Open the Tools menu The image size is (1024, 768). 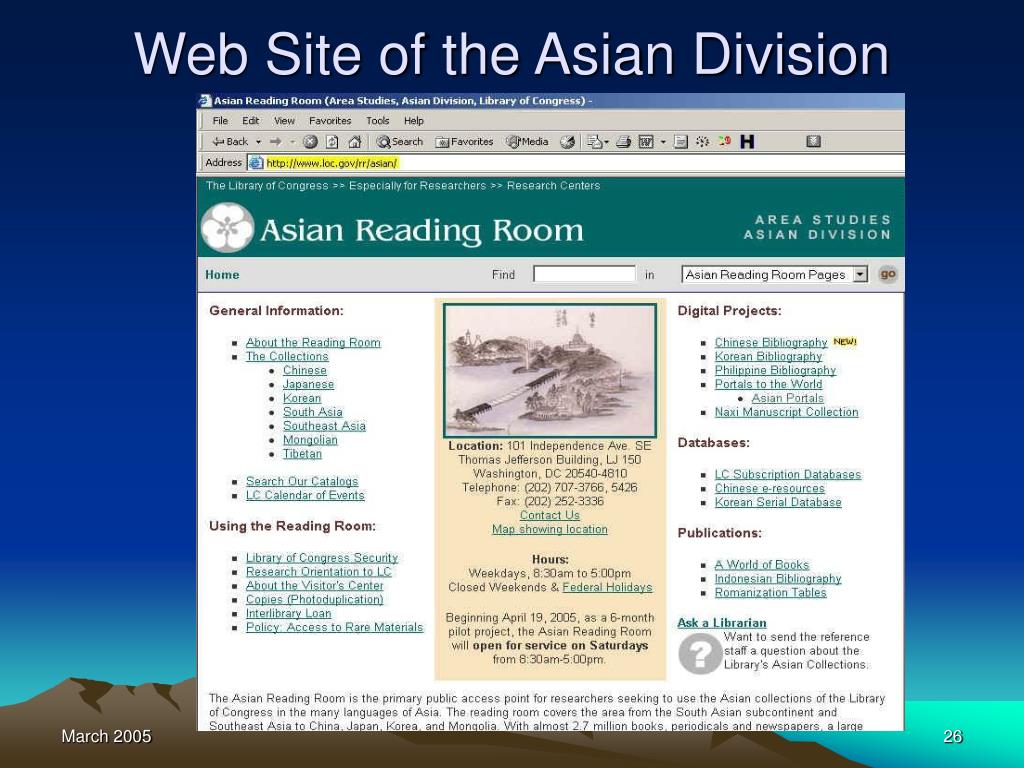377,121
